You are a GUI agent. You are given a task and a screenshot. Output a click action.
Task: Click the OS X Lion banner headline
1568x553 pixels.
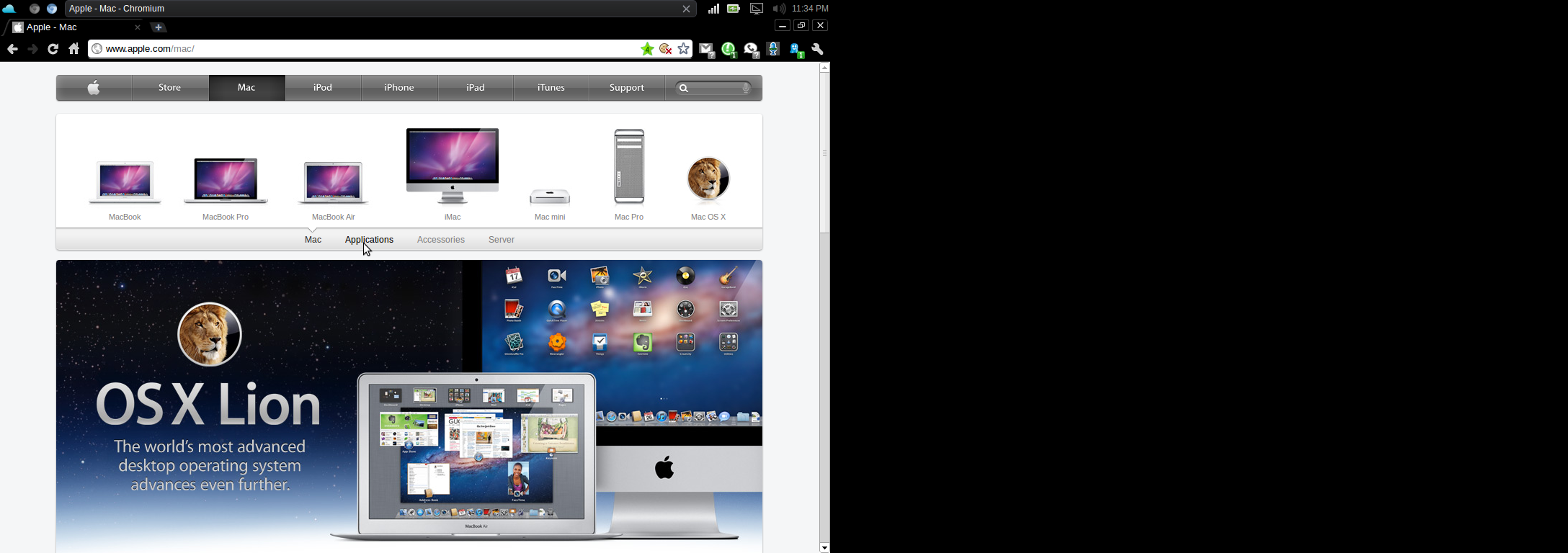209,404
